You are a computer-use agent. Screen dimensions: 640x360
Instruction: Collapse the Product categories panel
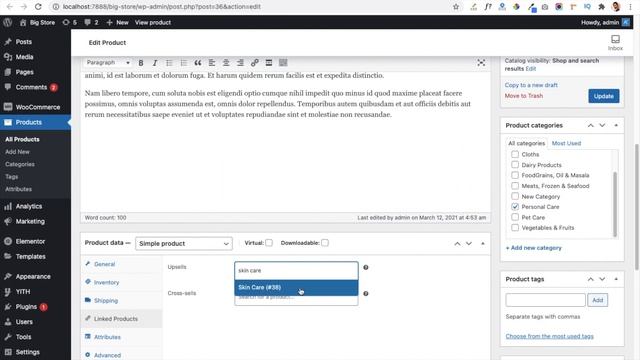[616, 125]
